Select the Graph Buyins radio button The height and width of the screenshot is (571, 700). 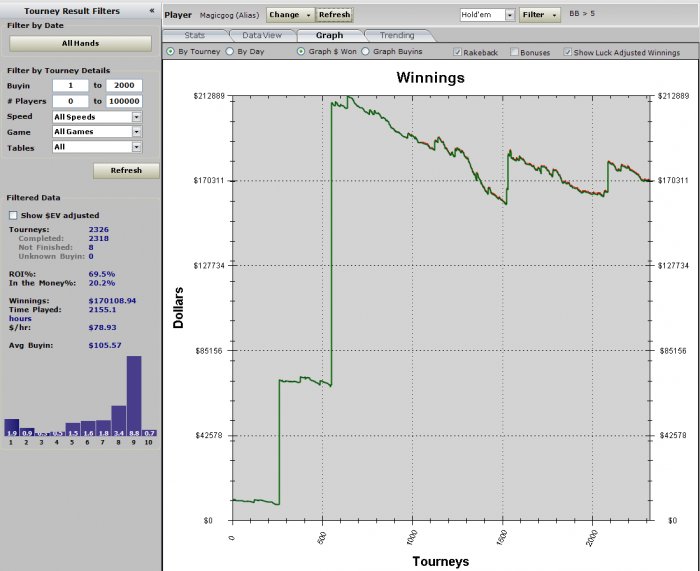click(x=365, y=51)
